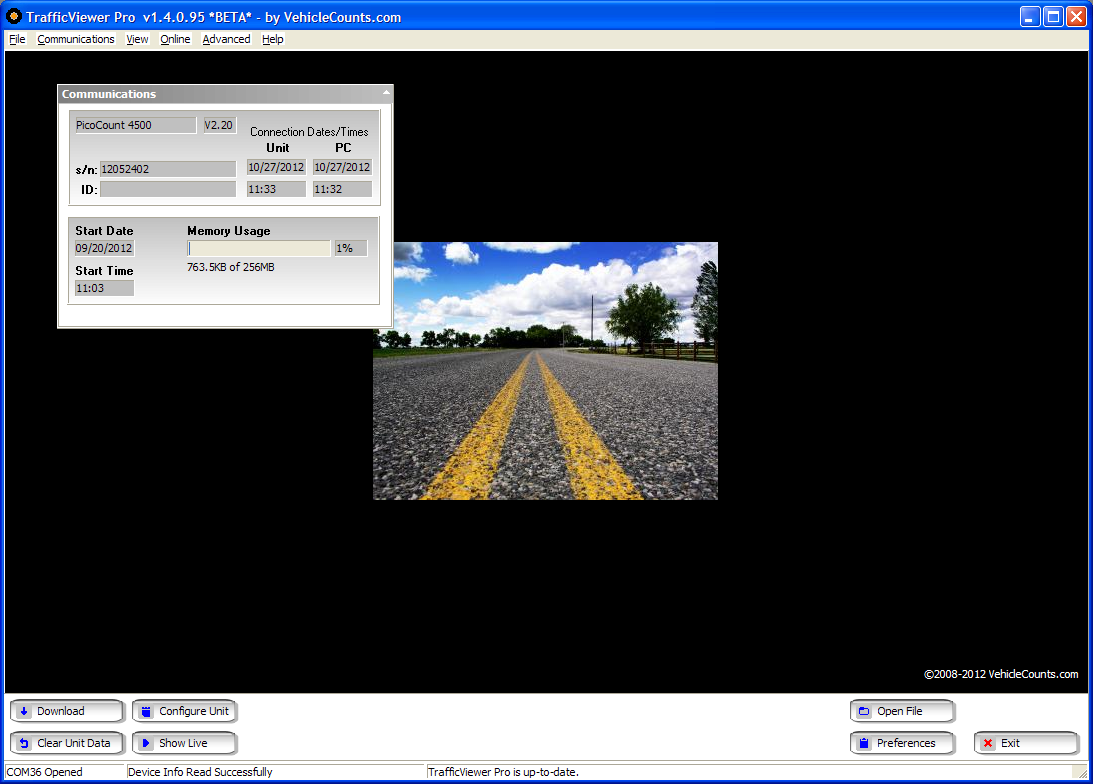Click the "PC" column header

click(x=343, y=148)
